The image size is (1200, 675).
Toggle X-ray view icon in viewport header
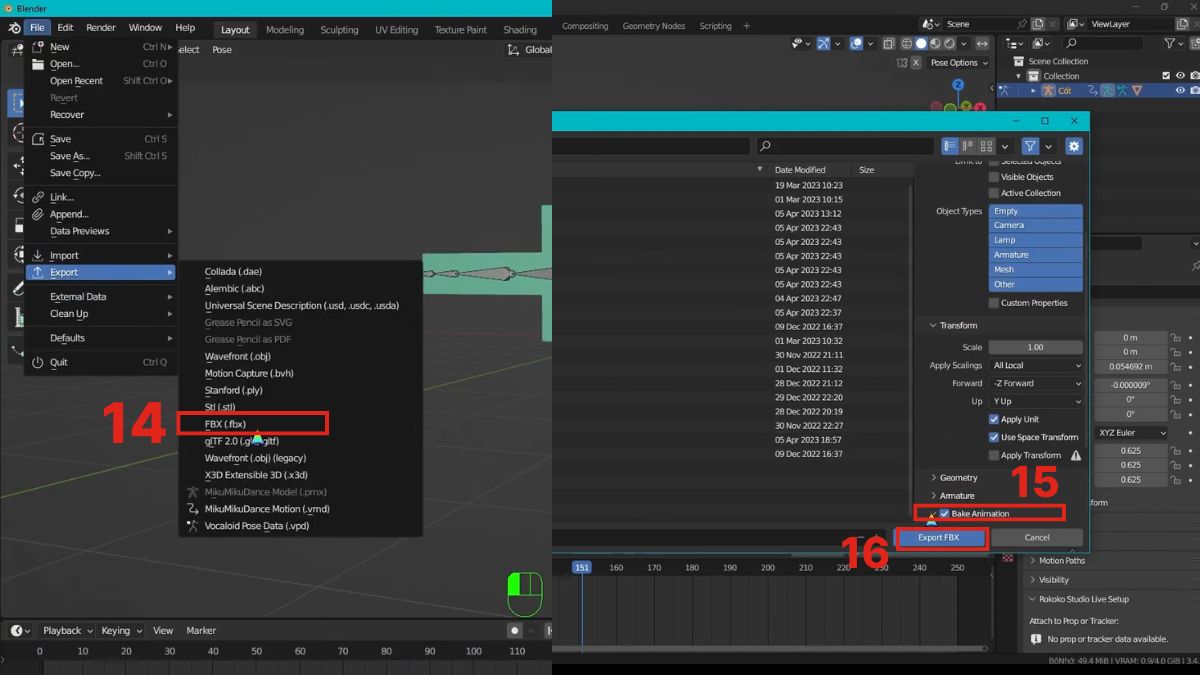point(888,44)
